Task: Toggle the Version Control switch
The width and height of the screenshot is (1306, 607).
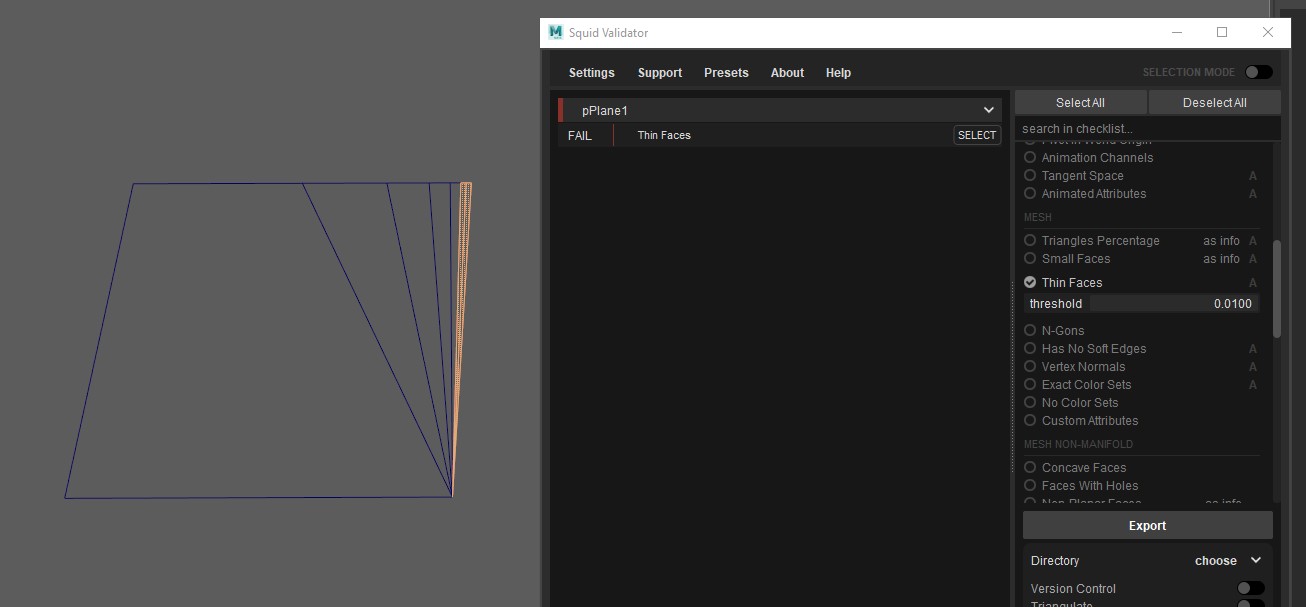Action: [1250, 588]
